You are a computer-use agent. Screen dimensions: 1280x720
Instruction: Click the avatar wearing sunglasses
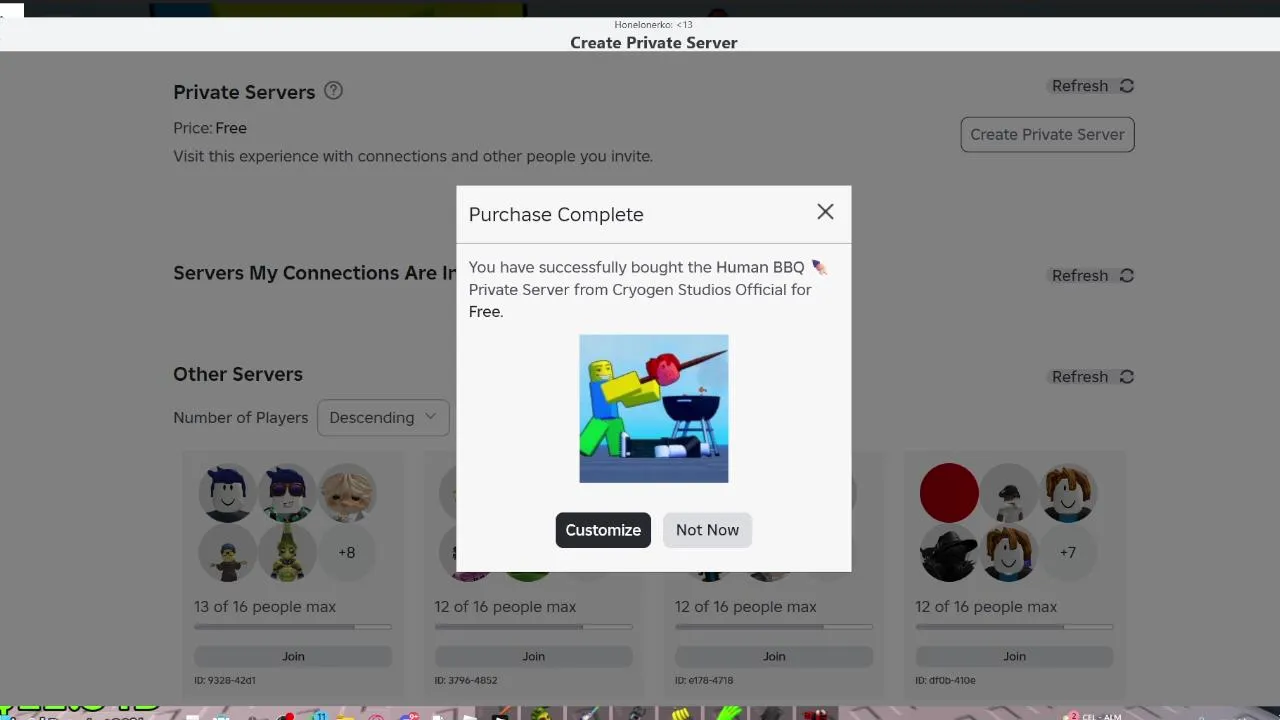coord(287,492)
